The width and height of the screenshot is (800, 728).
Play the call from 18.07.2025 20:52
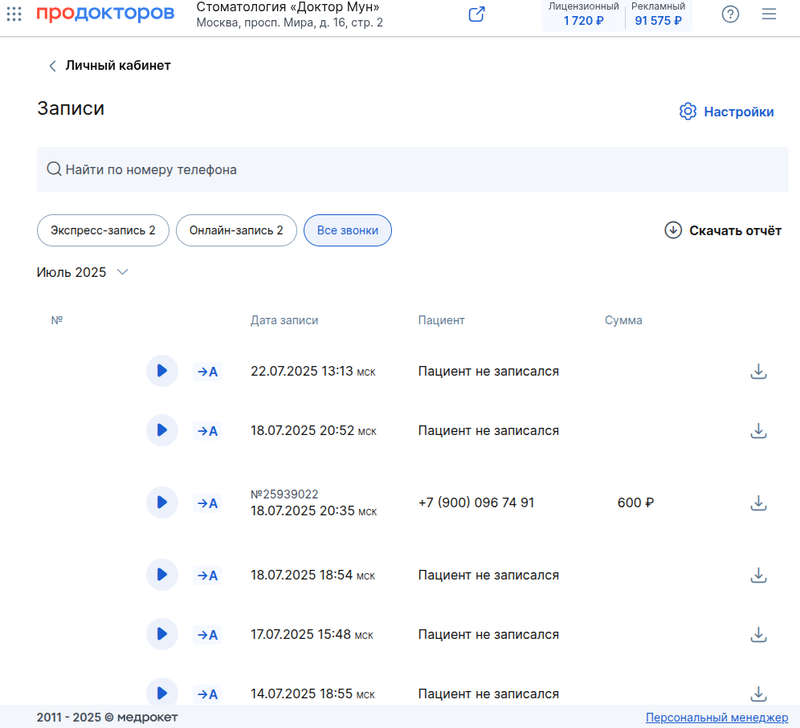point(162,430)
